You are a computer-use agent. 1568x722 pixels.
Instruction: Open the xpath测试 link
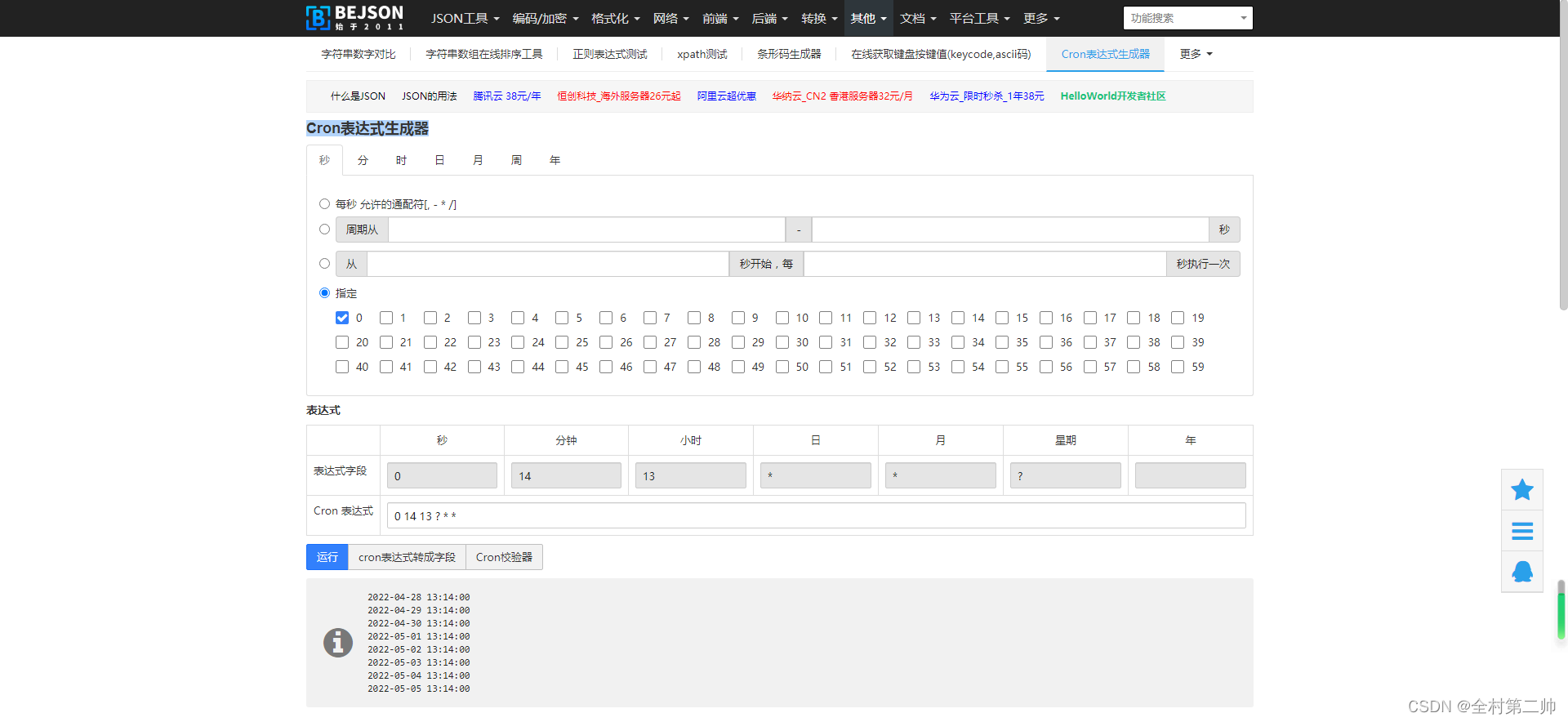point(702,54)
